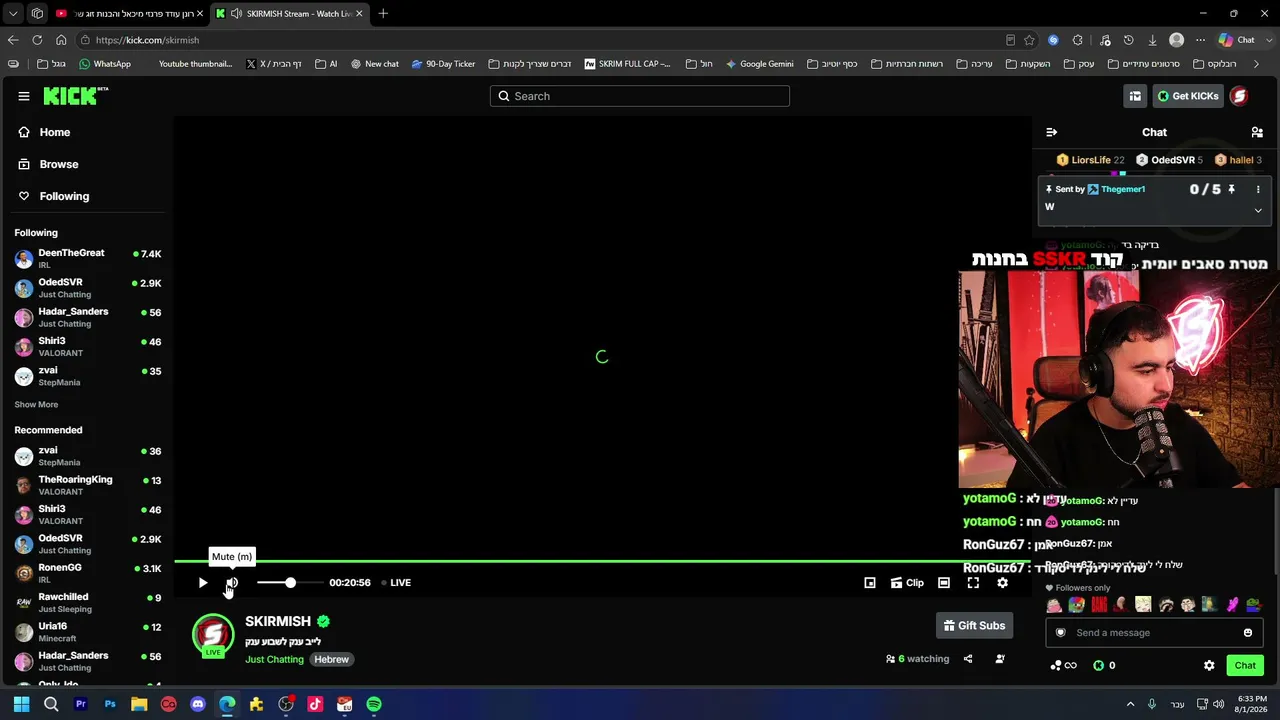Select the Hebrew language tag
The width and height of the screenshot is (1280, 720).
[331, 660]
